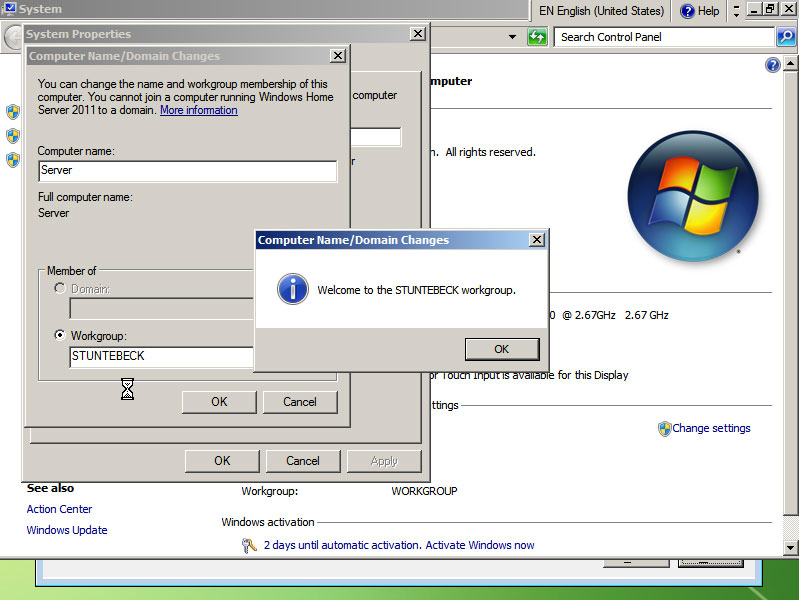Click the Activate Windows now link
The image size is (799, 600).
[x=479, y=545]
